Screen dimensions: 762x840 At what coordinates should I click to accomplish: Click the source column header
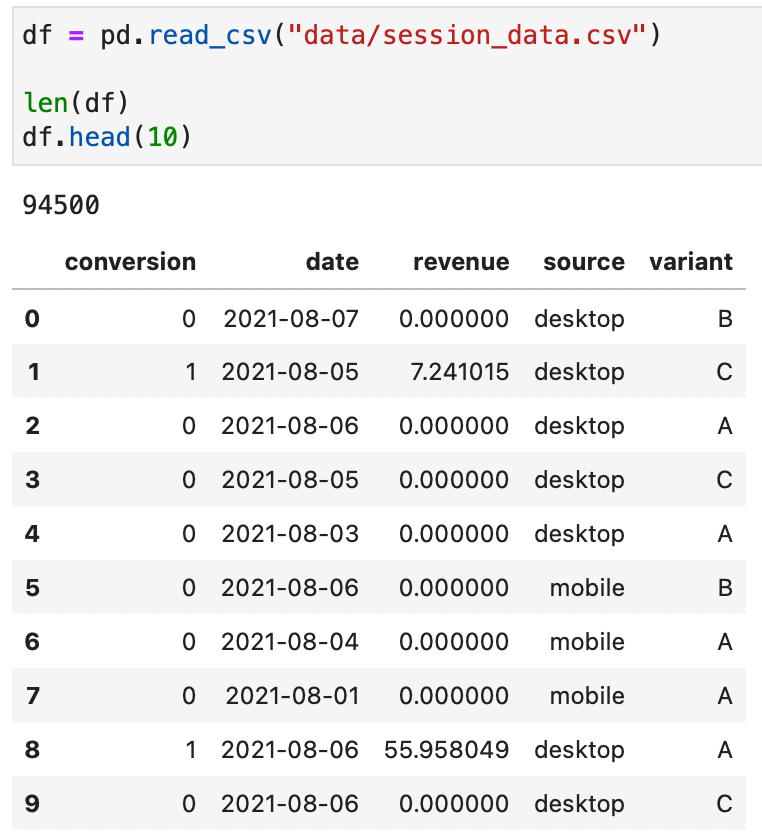(x=583, y=262)
